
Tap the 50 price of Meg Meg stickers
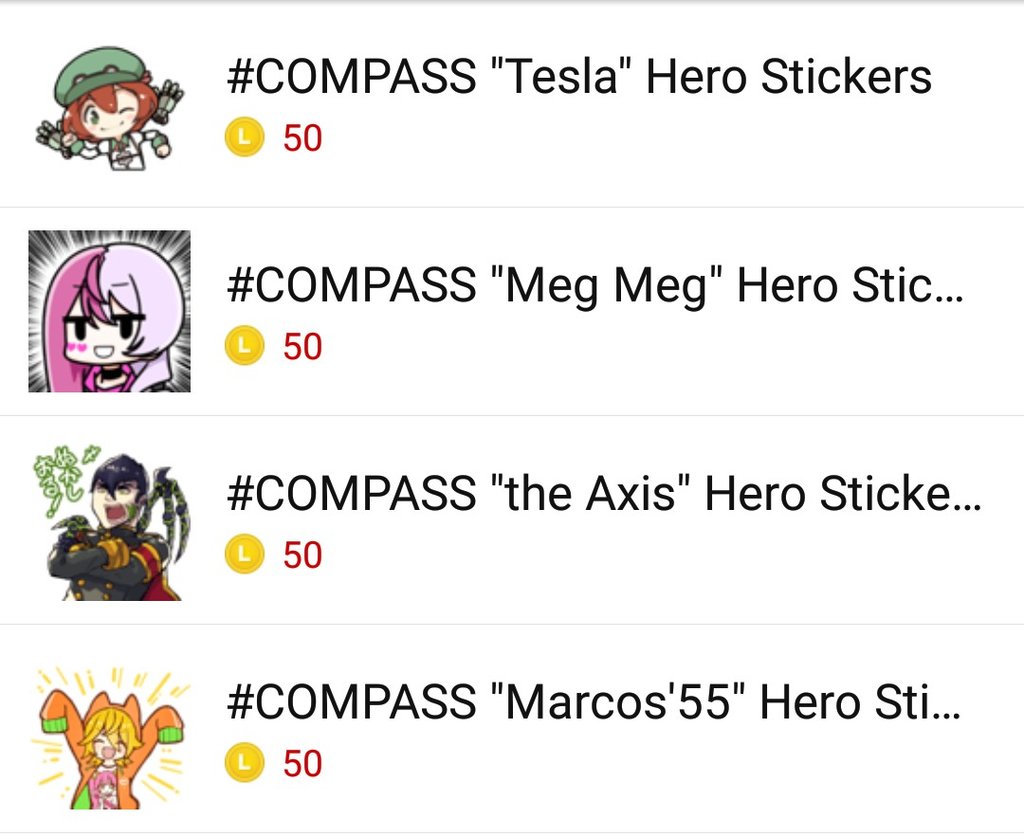(303, 347)
